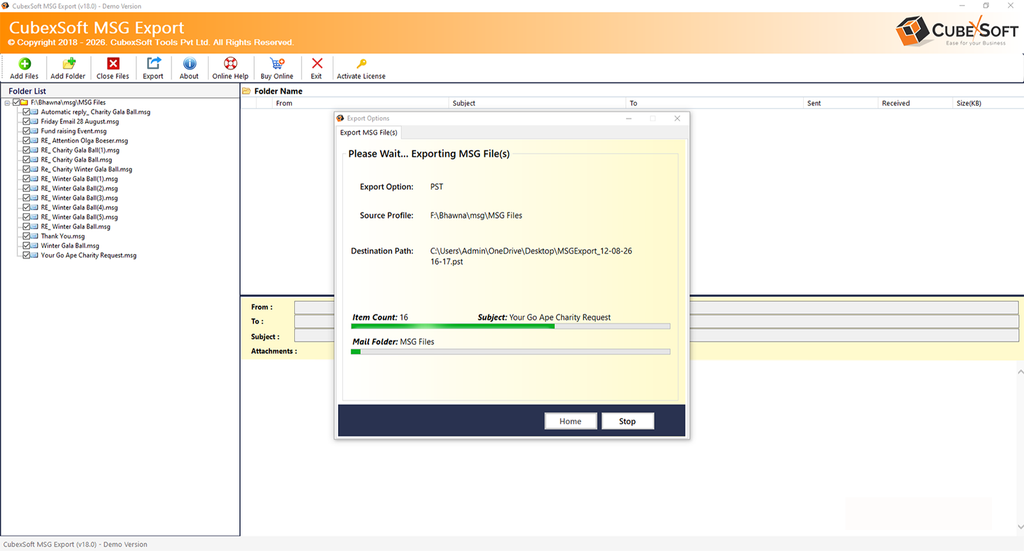The height and width of the screenshot is (551, 1024).
Task: Click mail icon of Your Go Ape Charity Request.msg
Action: [35, 255]
